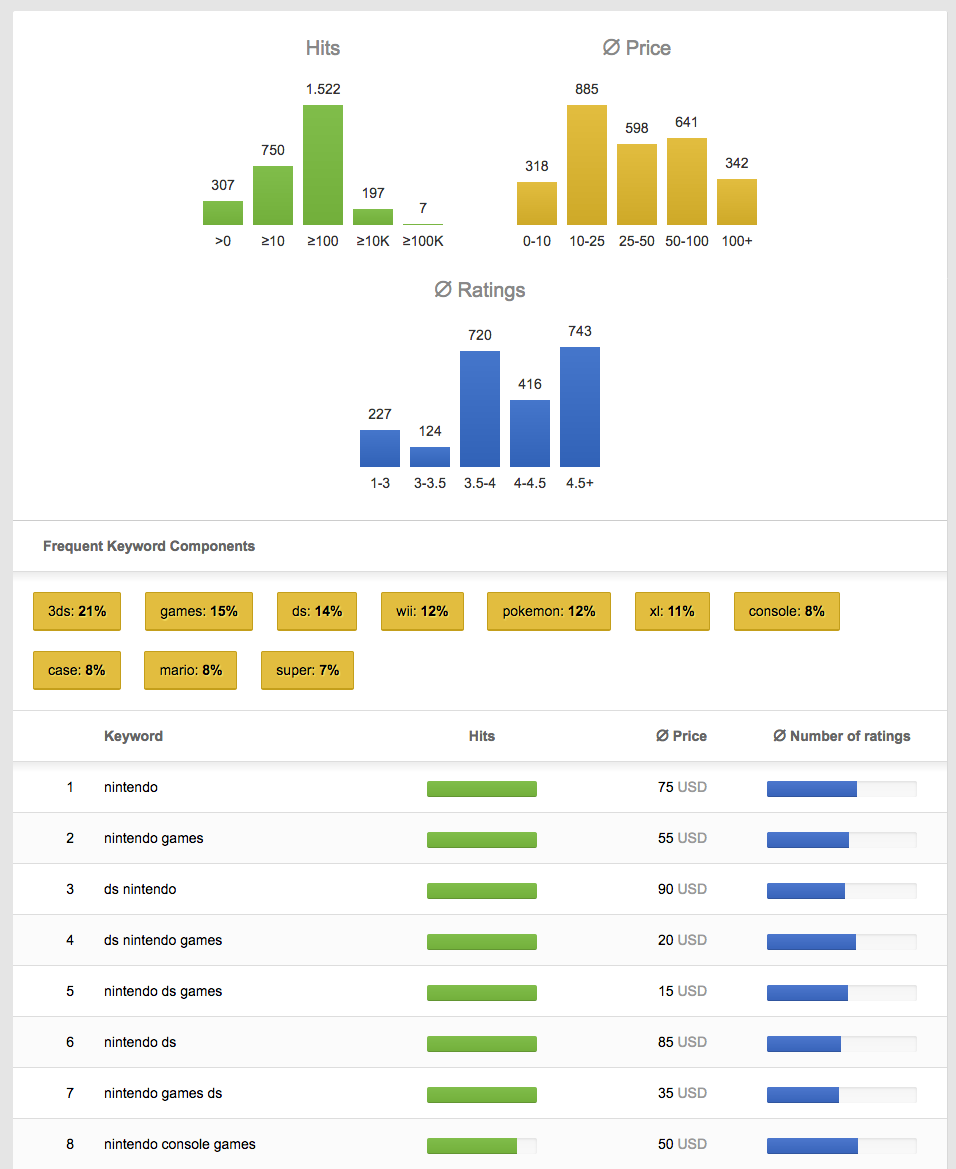The image size is (956, 1169).
Task: Sort table by Hits column header
Action: pyautogui.click(x=482, y=736)
